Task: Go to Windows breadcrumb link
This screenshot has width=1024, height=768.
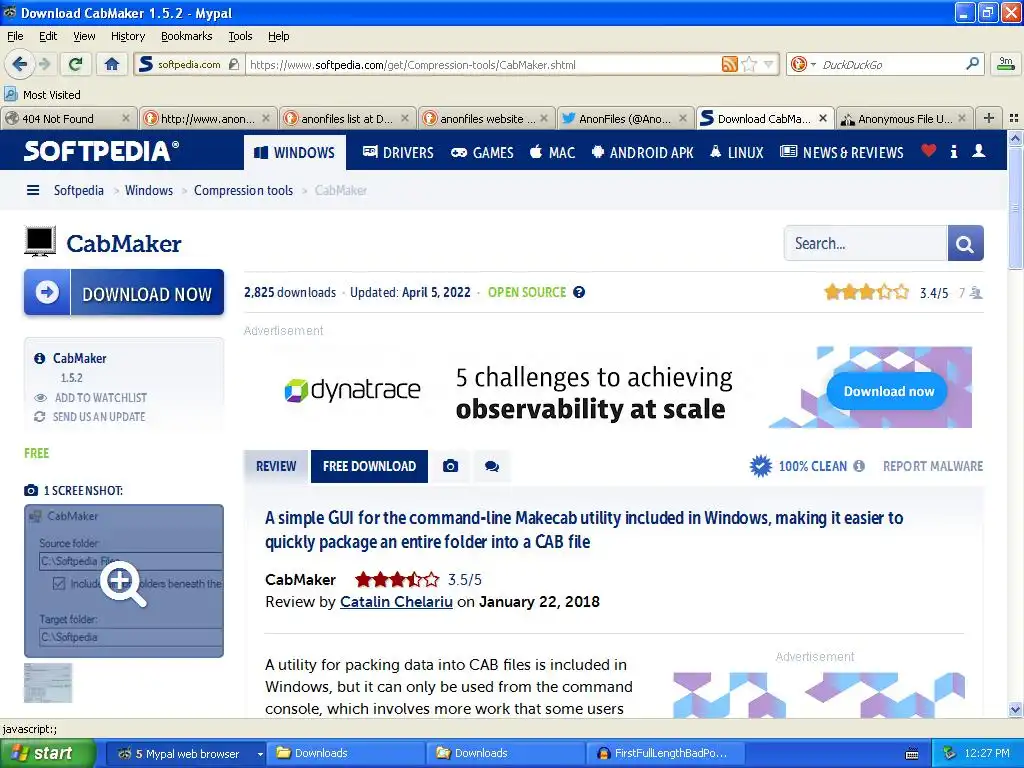Action: click(149, 190)
